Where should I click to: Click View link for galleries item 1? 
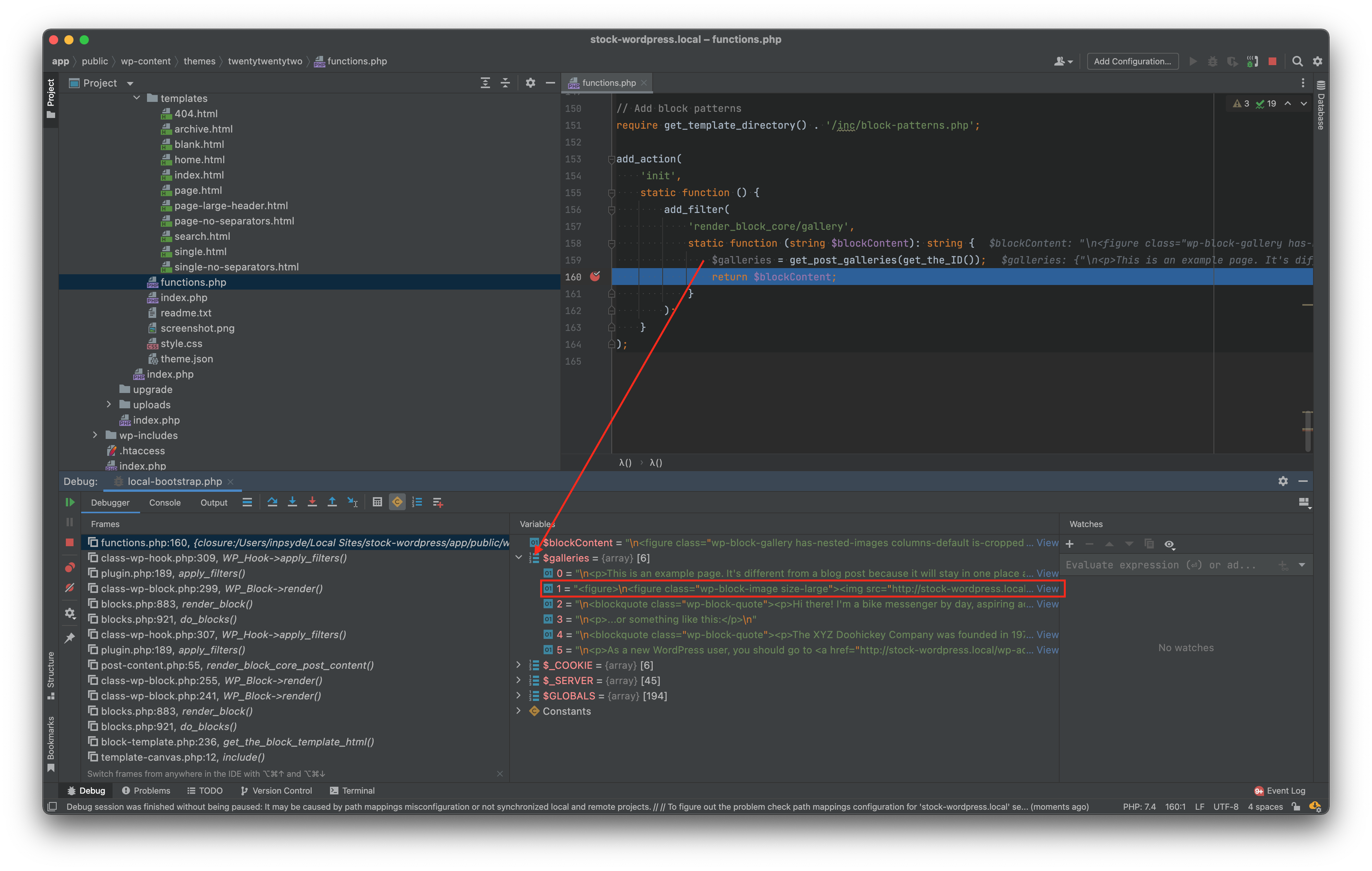click(x=1047, y=588)
